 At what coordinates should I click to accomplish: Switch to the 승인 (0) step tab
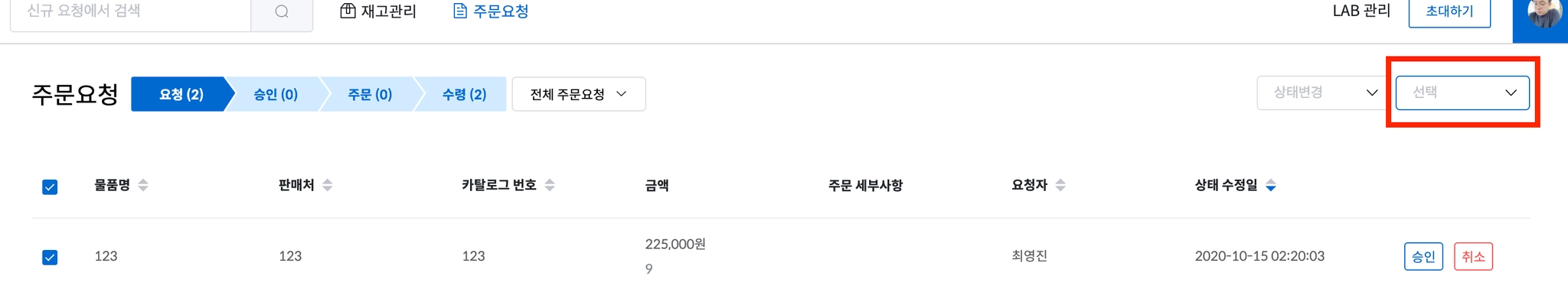[276, 94]
